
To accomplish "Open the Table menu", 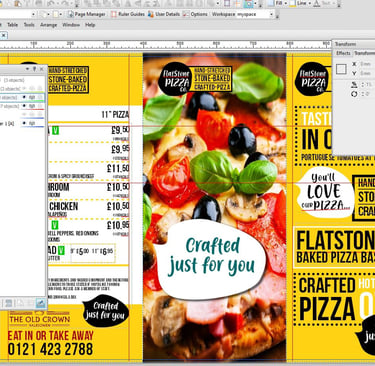I will click(12, 25).
